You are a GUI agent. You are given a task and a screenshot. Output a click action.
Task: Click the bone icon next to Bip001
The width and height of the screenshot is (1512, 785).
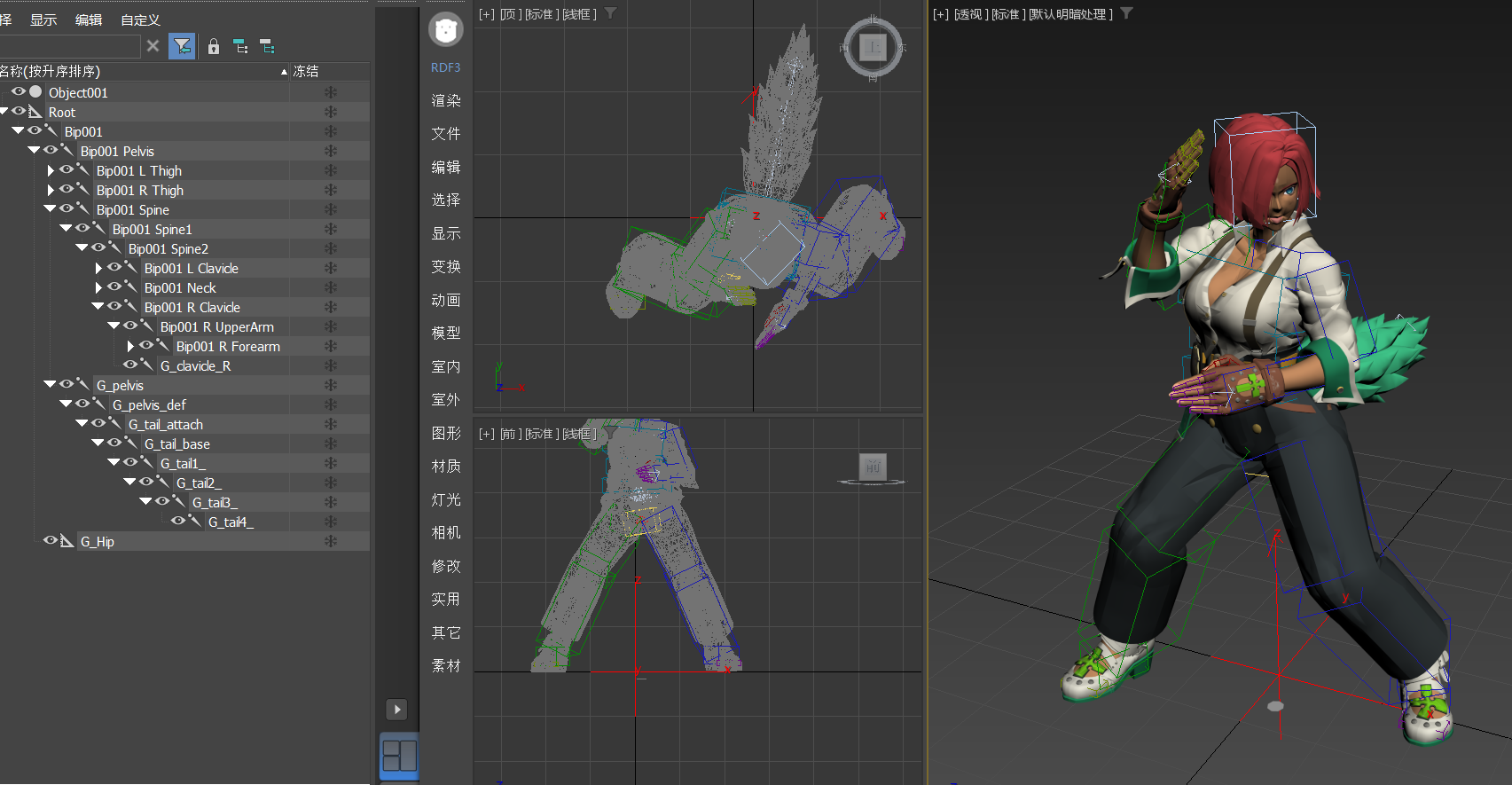pyautogui.click(x=51, y=131)
